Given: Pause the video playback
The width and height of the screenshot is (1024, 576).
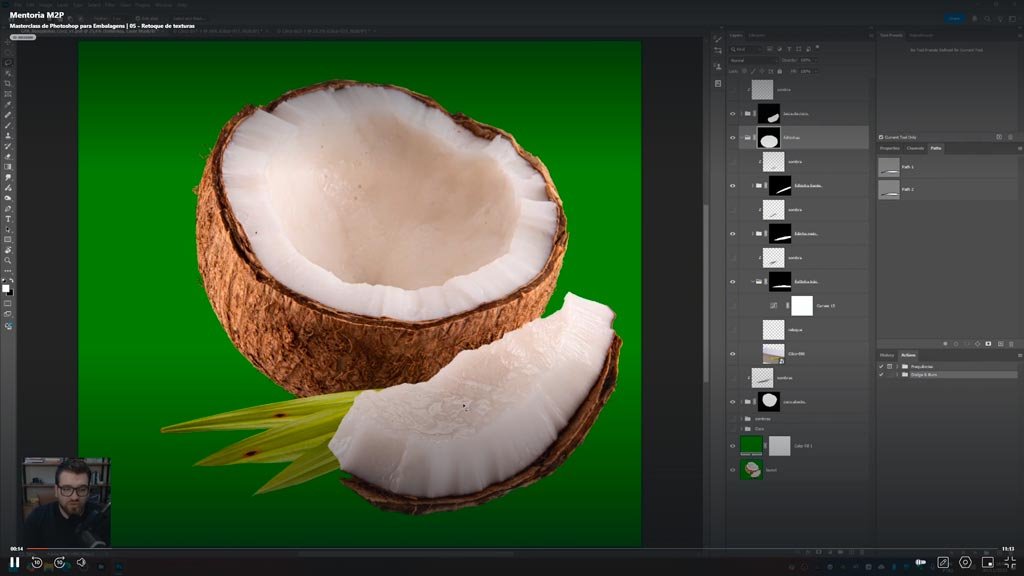Looking at the screenshot, I should click(14, 562).
